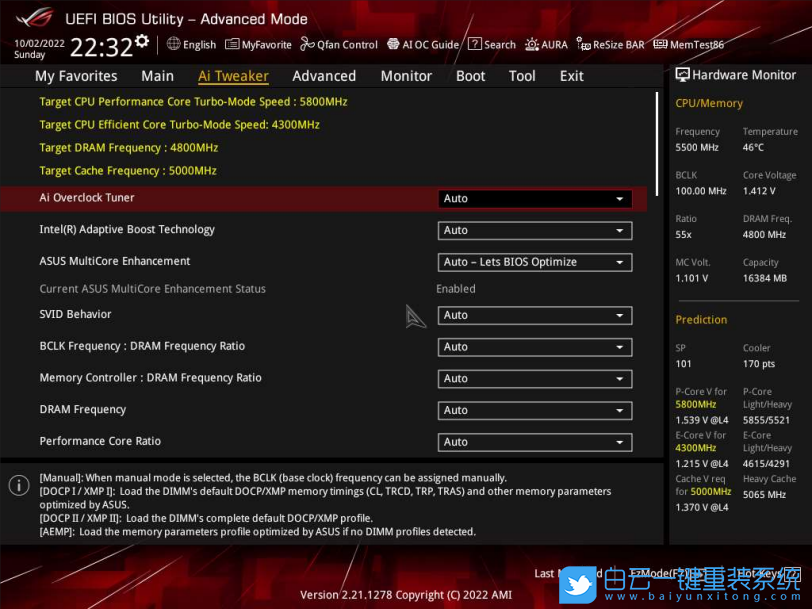Click the info icon next to help text

pyautogui.click(x=18, y=486)
